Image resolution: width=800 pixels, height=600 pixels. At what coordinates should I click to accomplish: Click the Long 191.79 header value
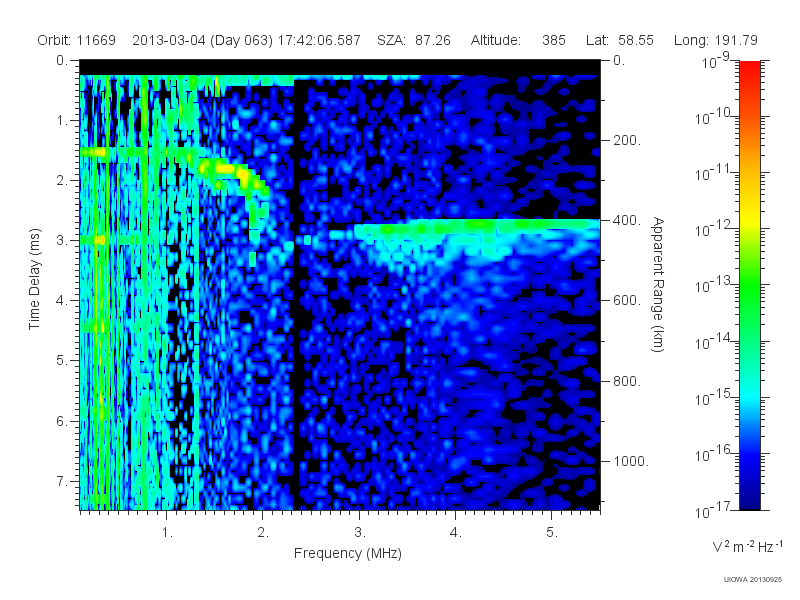[716, 40]
